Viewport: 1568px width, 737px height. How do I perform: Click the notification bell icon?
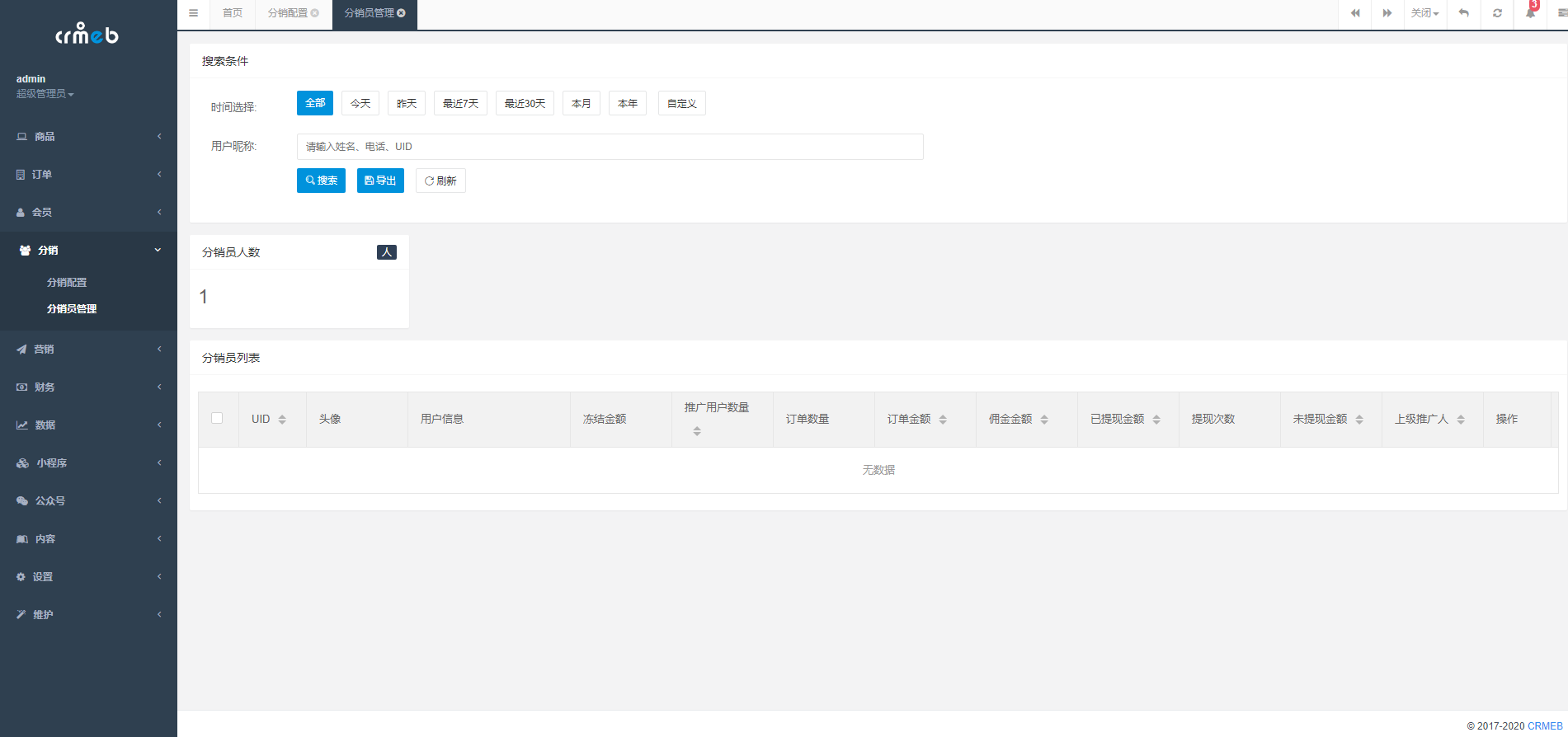pyautogui.click(x=1530, y=13)
